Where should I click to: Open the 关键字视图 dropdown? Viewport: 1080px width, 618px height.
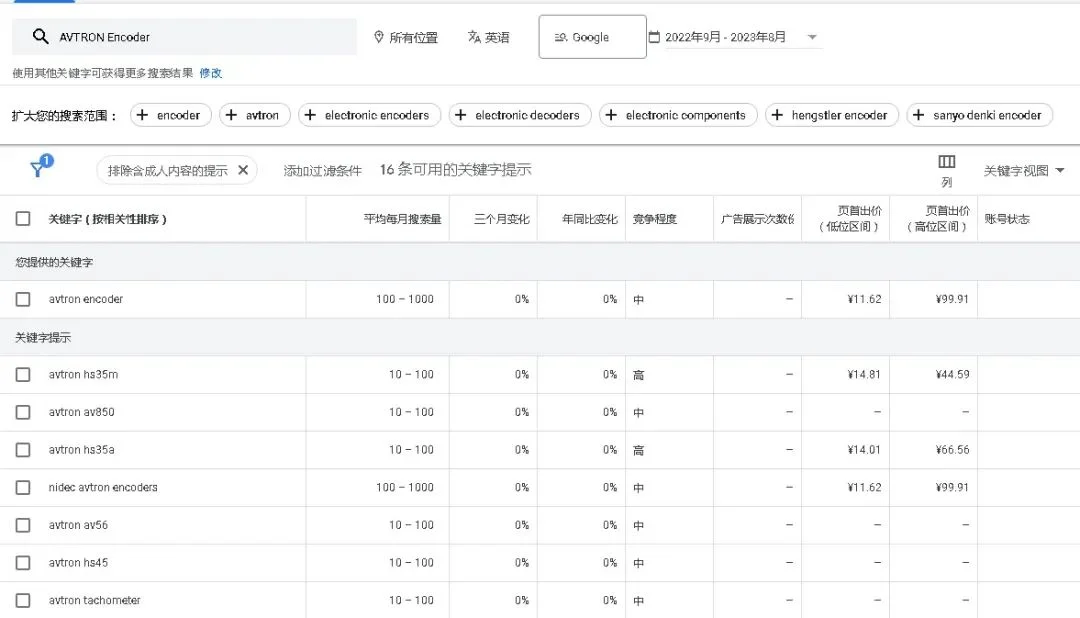1024,170
